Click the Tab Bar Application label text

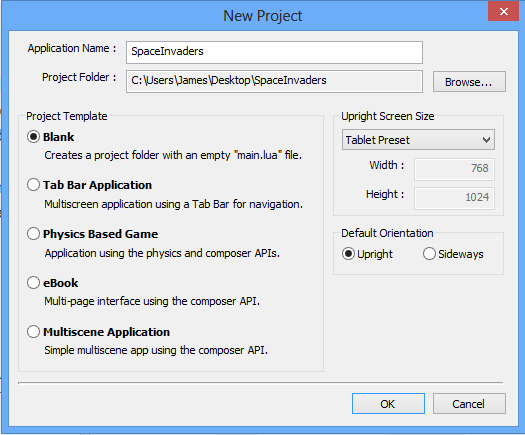click(x=97, y=185)
